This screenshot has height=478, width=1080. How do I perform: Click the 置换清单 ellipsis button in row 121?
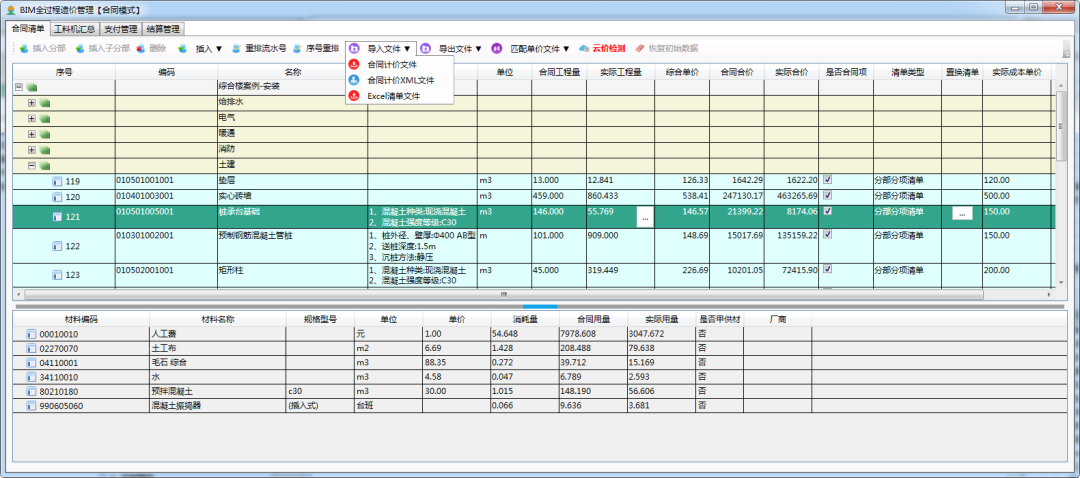(961, 214)
